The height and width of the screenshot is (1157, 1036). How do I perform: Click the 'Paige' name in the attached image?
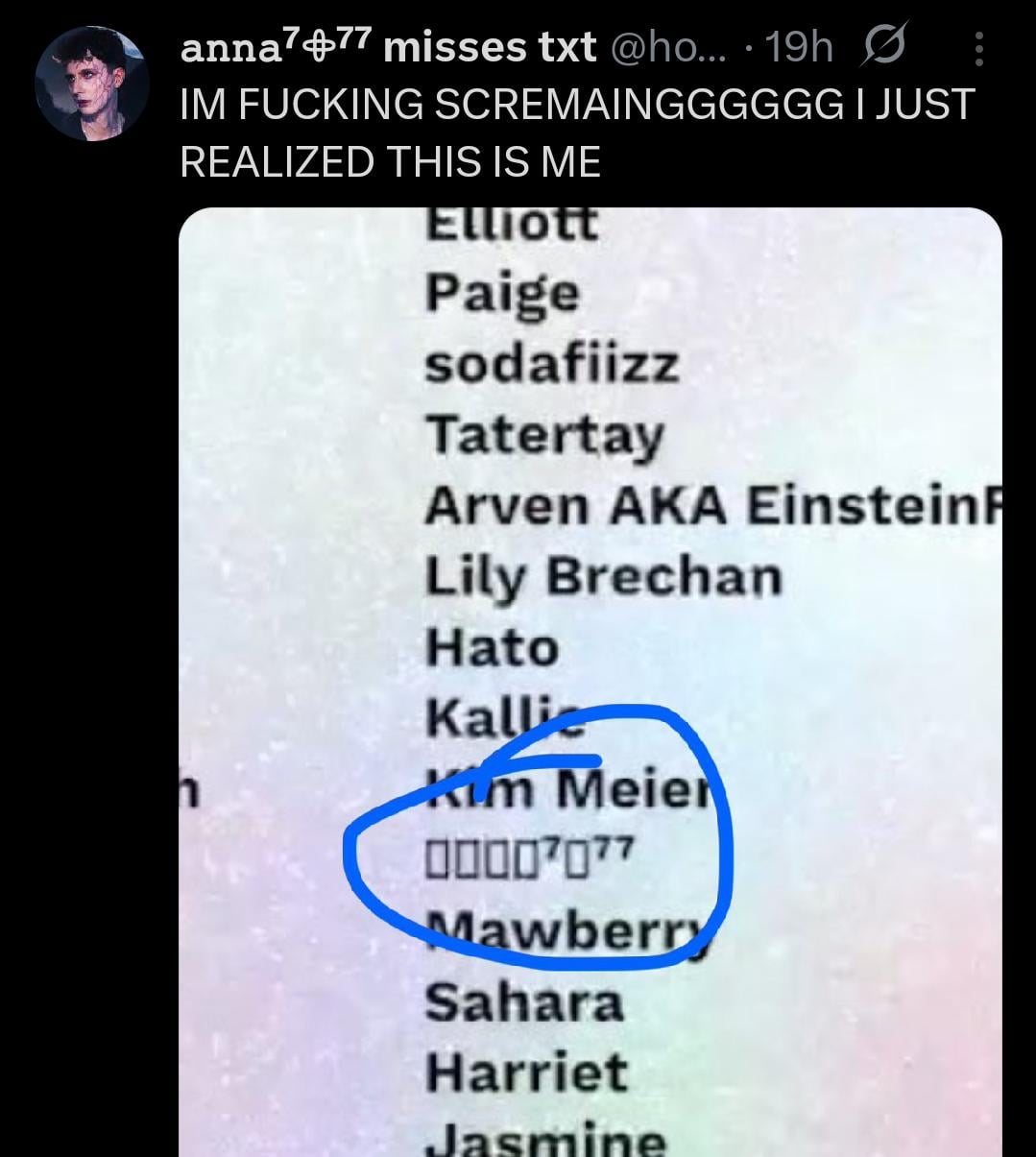click(x=502, y=294)
